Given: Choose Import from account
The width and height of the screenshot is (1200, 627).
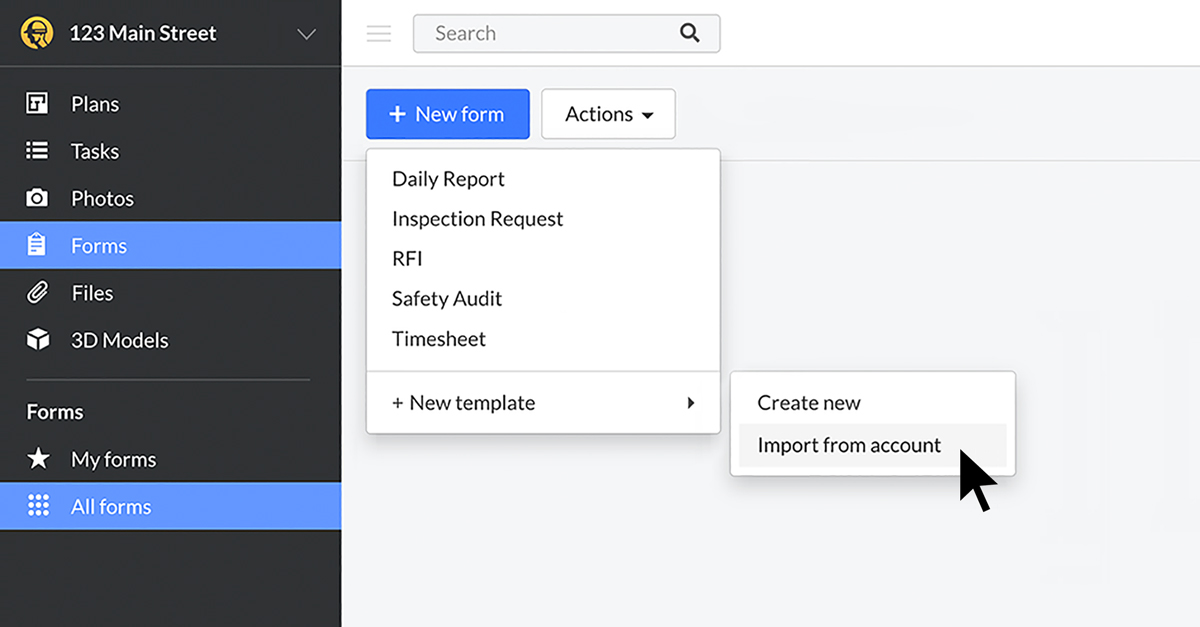Looking at the screenshot, I should pyautogui.click(x=848, y=445).
